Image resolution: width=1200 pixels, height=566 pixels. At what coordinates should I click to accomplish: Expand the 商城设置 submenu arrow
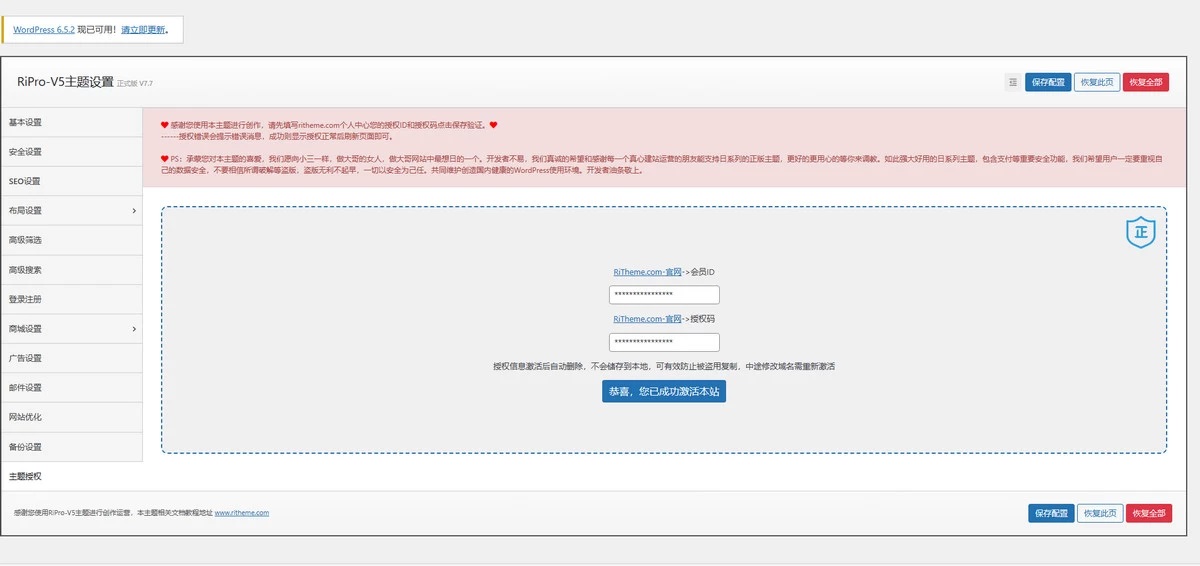134,329
